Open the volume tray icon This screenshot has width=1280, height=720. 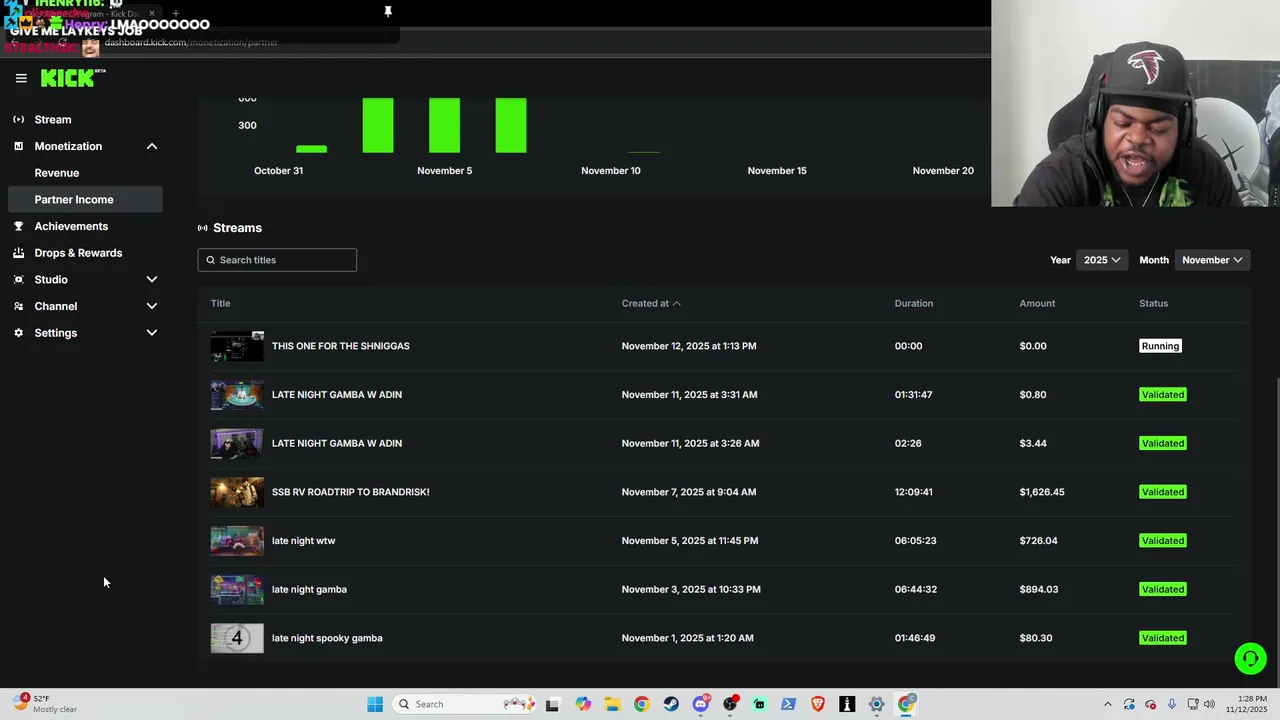pyautogui.click(x=1209, y=704)
